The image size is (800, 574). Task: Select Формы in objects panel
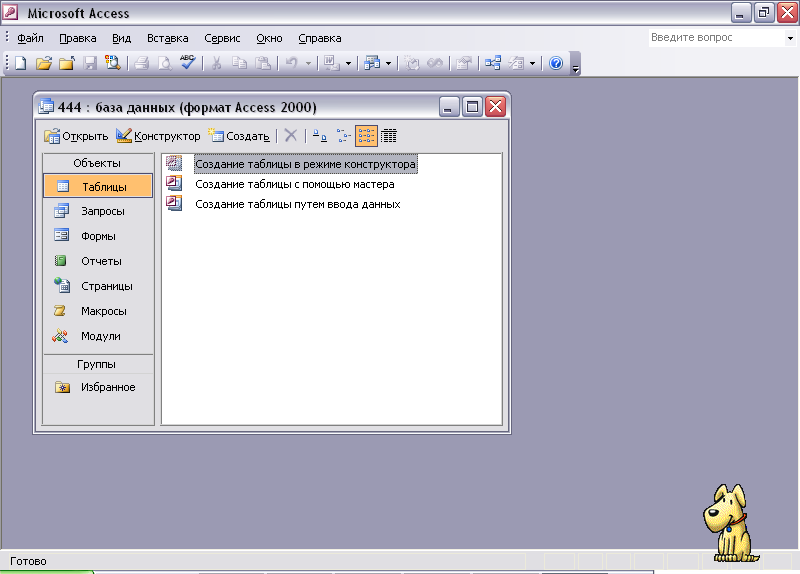[x=98, y=236]
